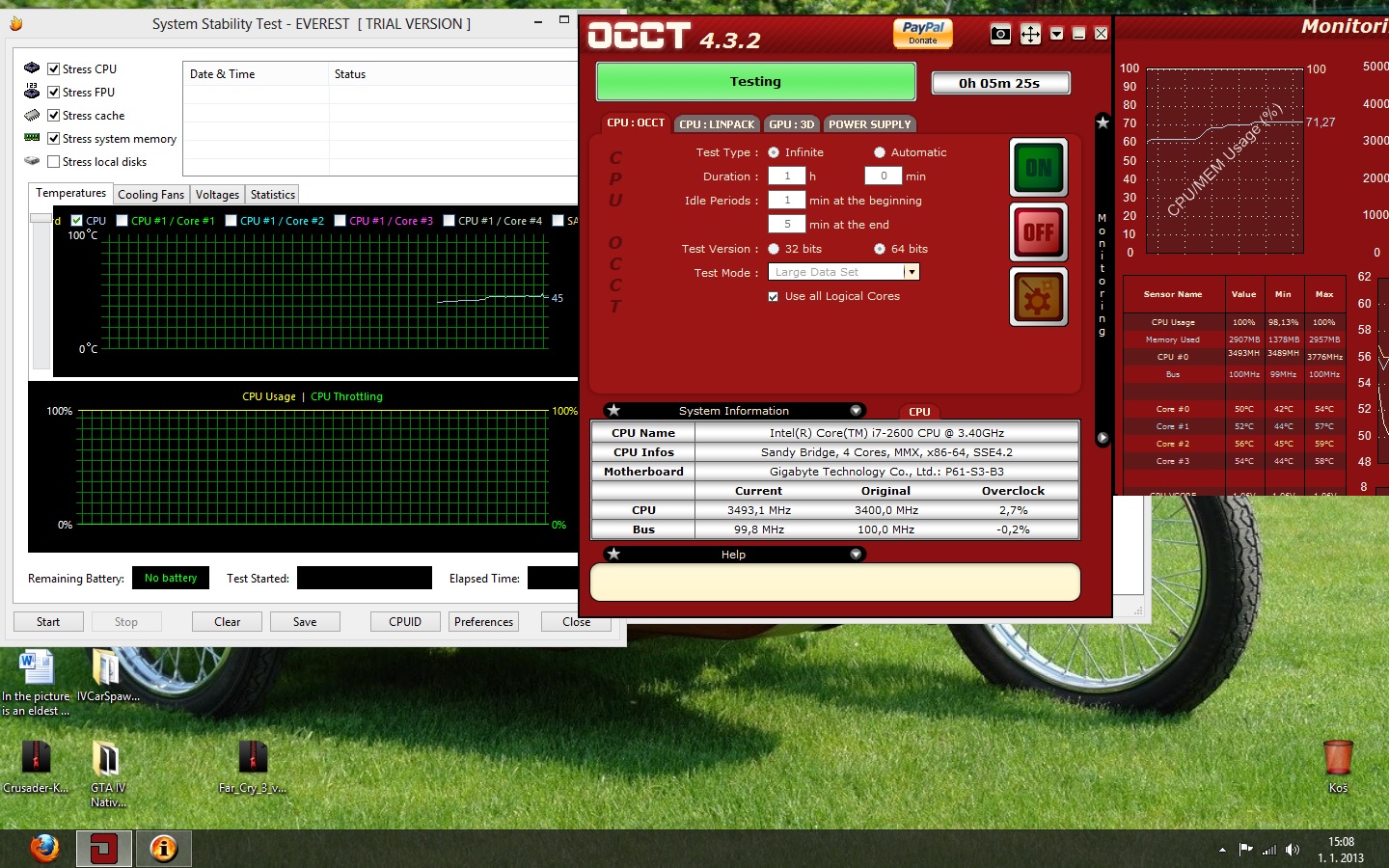Image resolution: width=1389 pixels, height=868 pixels.
Task: Click the CPU tab under System Information
Action: (919, 412)
